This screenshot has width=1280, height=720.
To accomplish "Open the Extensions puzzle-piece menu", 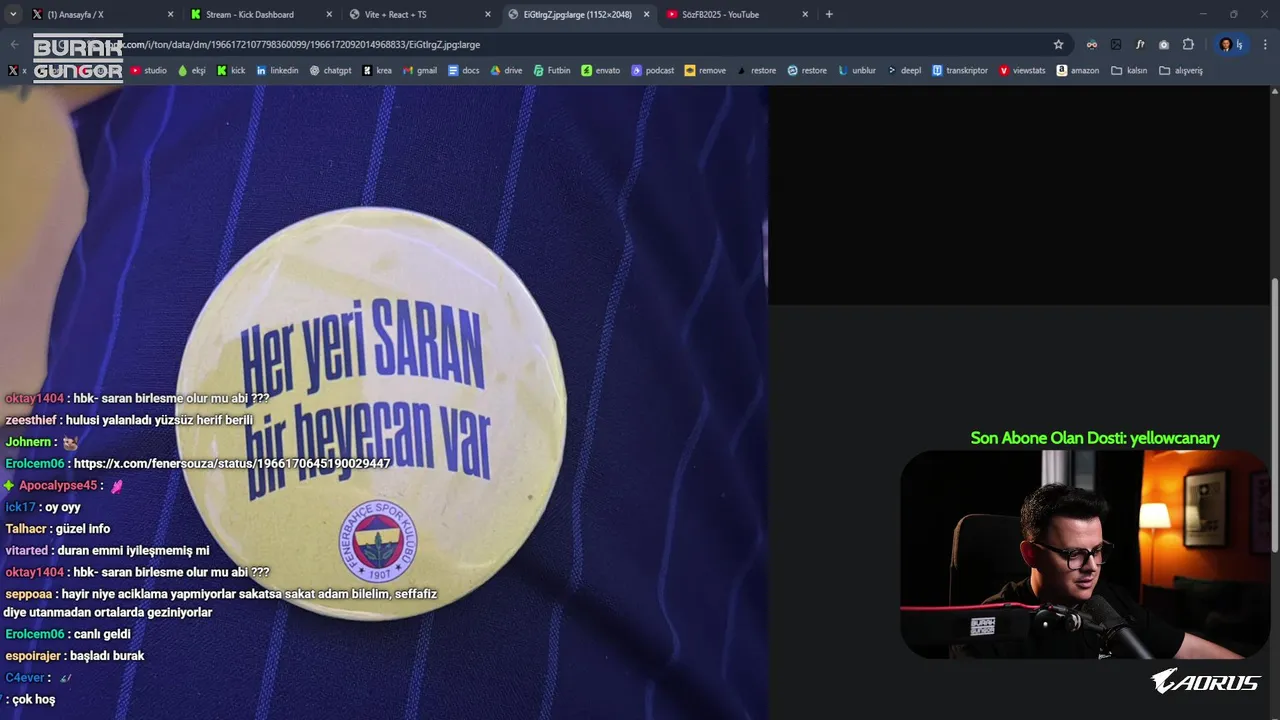I will click(x=1188, y=44).
